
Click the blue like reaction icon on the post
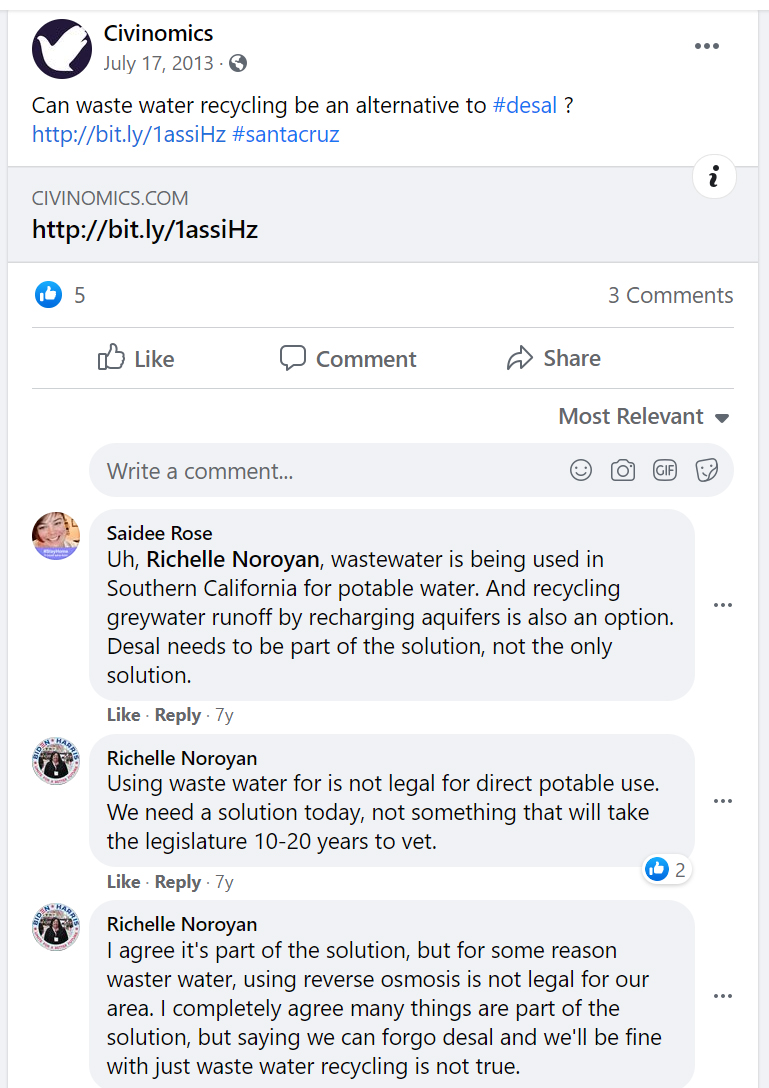click(x=48, y=295)
